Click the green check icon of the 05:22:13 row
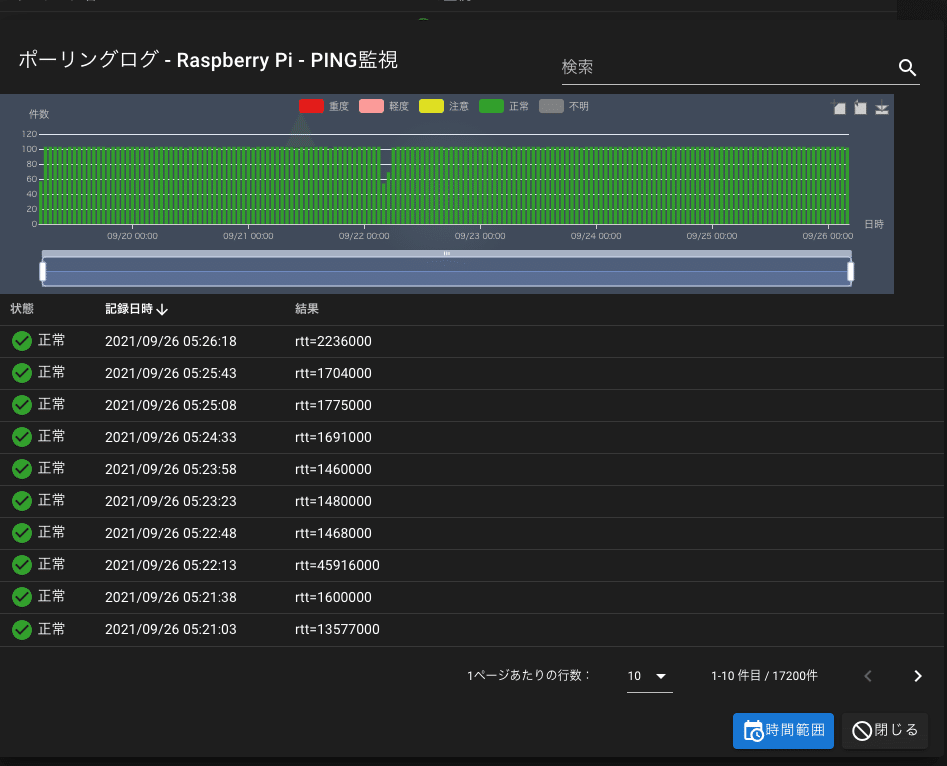 [x=22, y=565]
